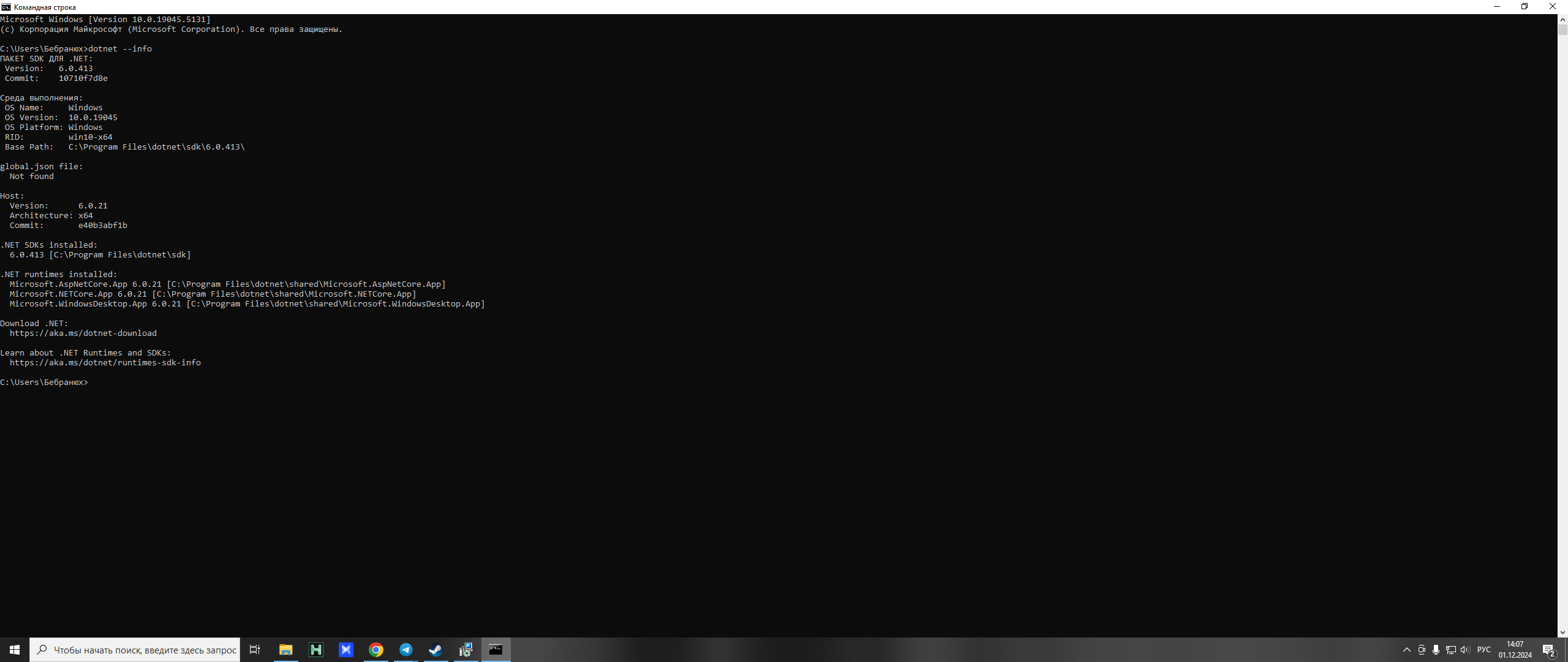Open the Task View button
The height and width of the screenshot is (662, 1568).
[255, 650]
